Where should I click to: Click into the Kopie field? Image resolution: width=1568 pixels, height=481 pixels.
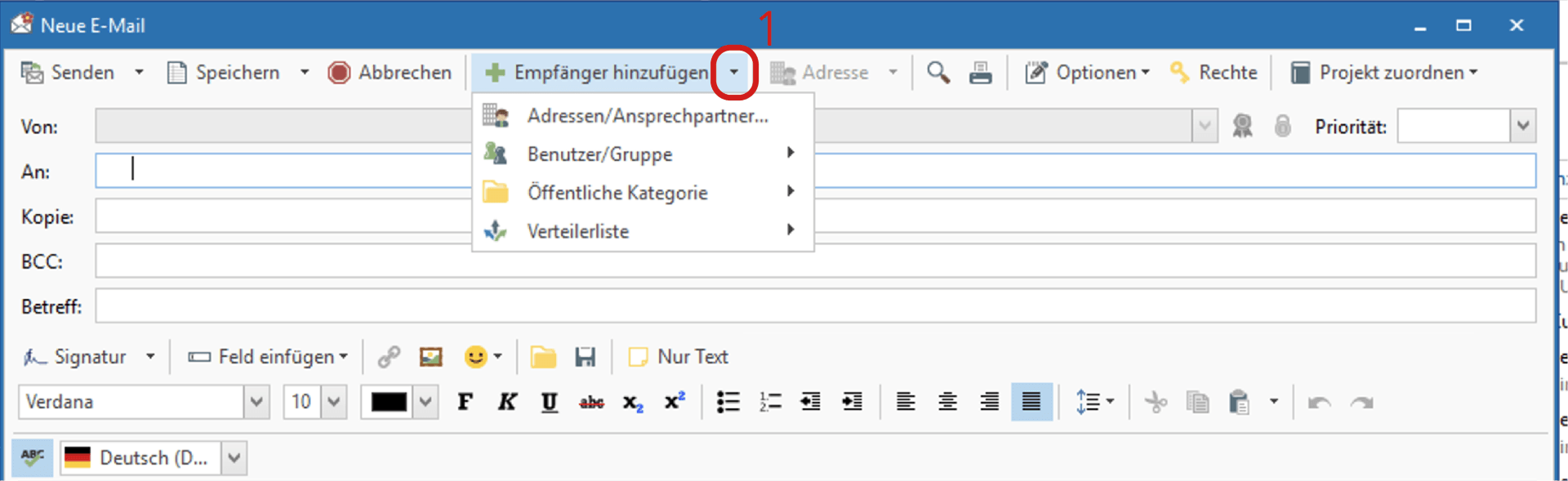click(815, 216)
